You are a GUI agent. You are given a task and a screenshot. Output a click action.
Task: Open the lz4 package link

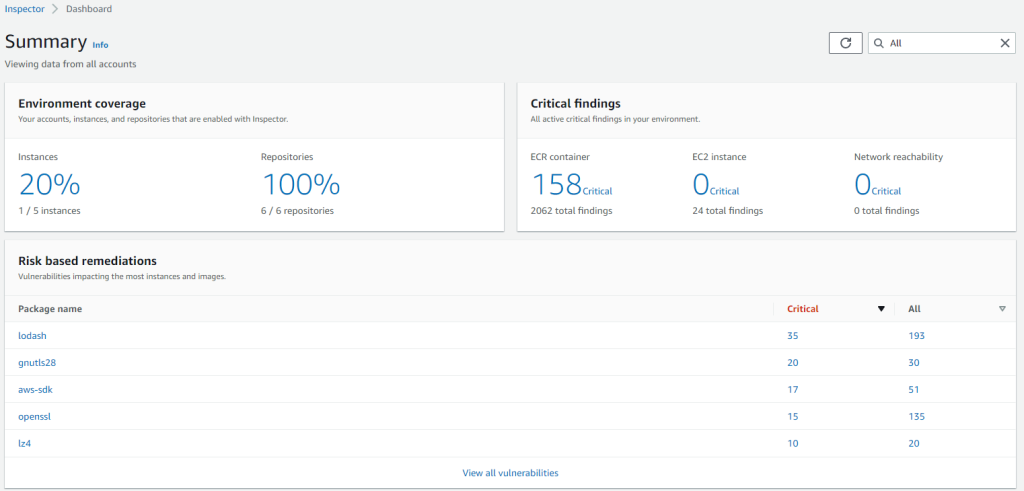(25, 443)
